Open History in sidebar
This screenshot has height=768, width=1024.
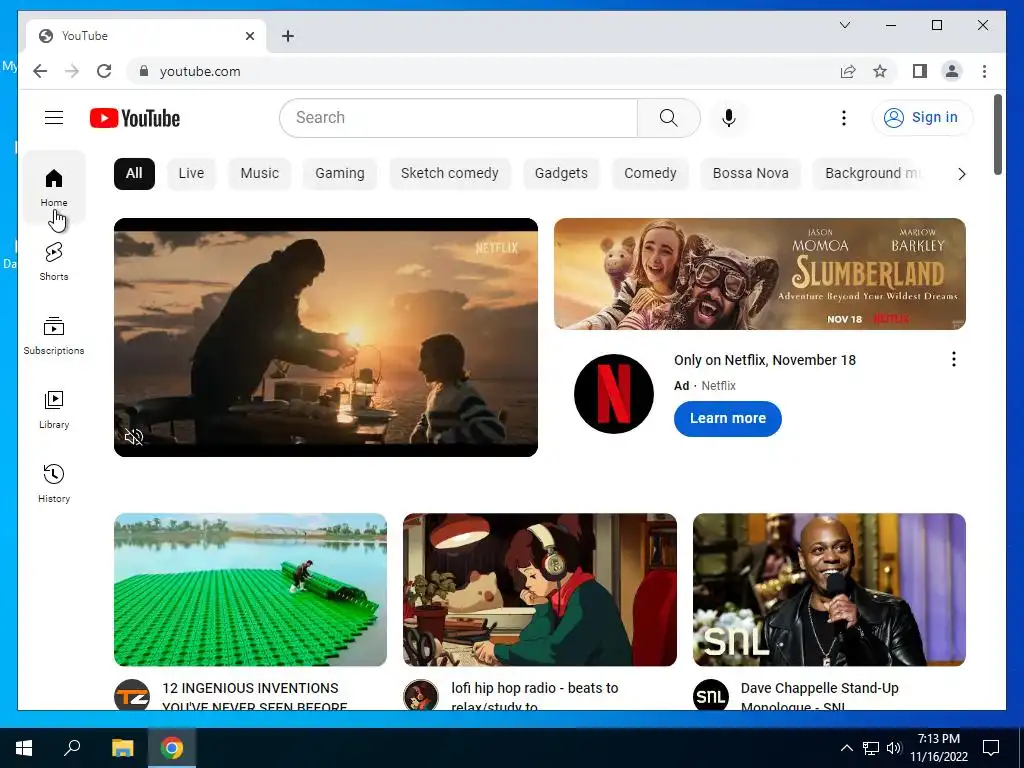[54, 483]
